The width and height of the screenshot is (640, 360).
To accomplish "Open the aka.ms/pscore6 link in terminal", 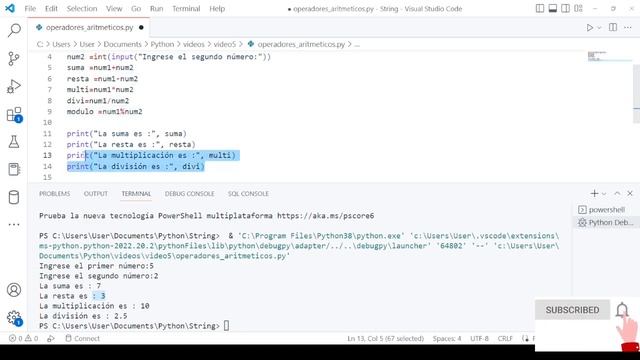I will 325,216.
